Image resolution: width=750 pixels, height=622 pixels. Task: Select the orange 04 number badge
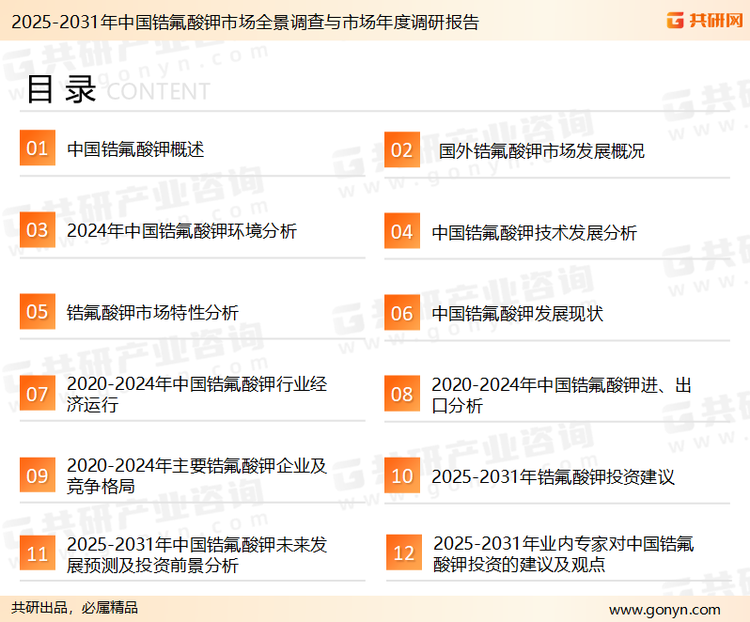pyautogui.click(x=402, y=231)
